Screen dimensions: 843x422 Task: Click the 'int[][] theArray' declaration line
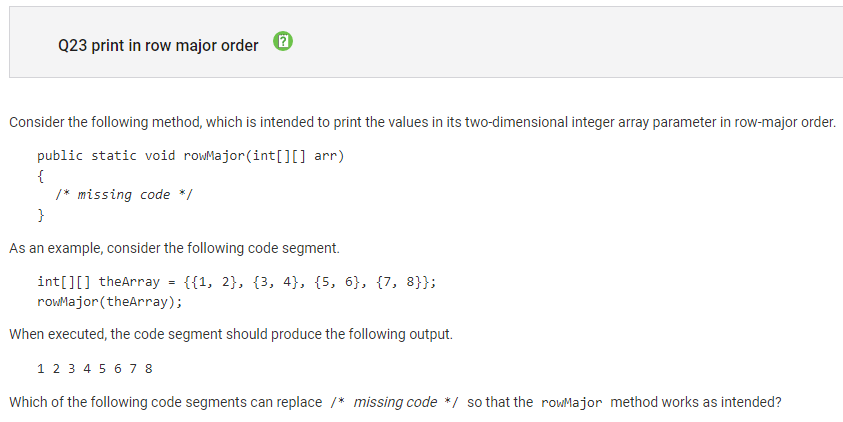point(237,282)
